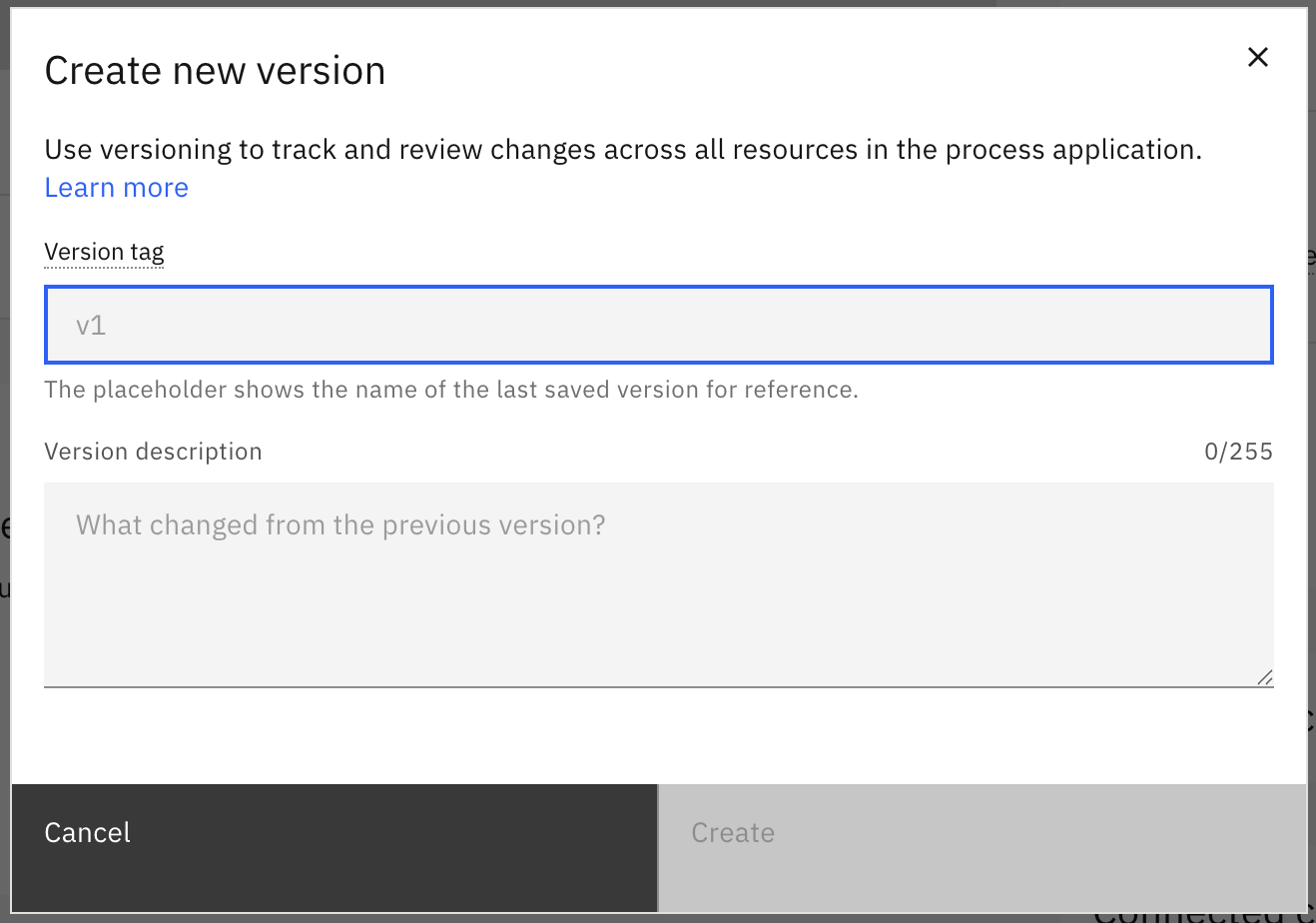Screen dimensions: 1316x923
Task: Click the 0/255 character counter
Action: coord(1238,452)
